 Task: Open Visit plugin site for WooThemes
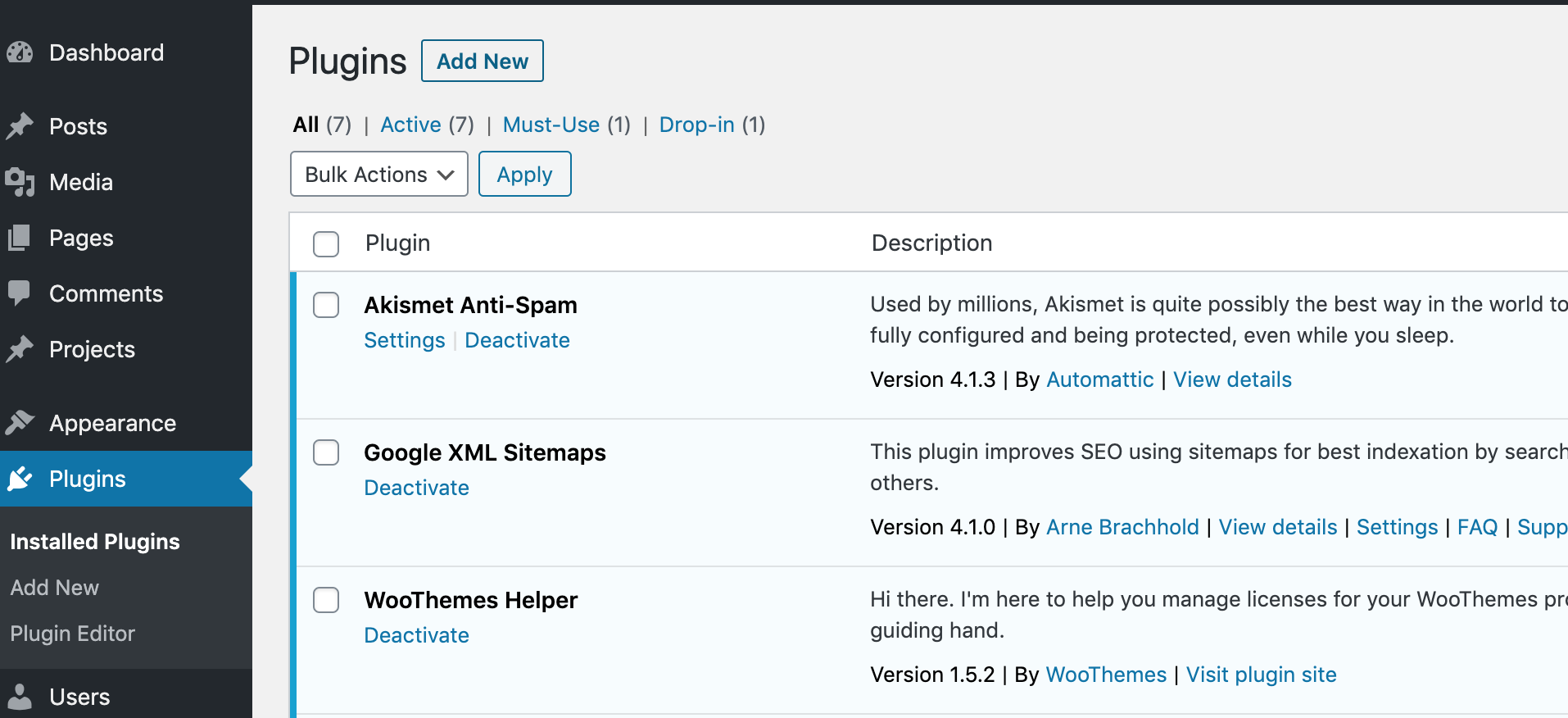(x=1261, y=675)
